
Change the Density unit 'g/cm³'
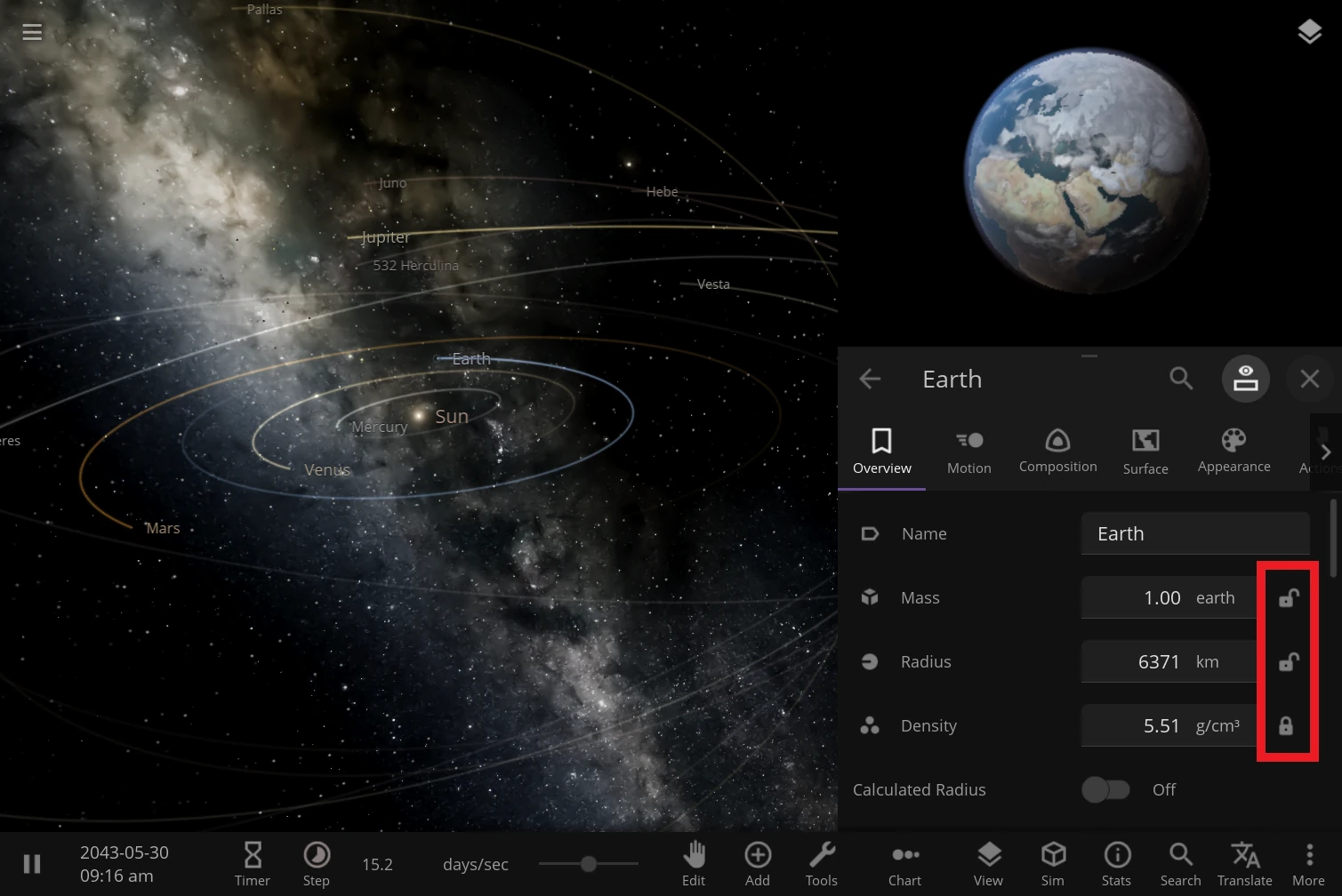pyautogui.click(x=1217, y=726)
